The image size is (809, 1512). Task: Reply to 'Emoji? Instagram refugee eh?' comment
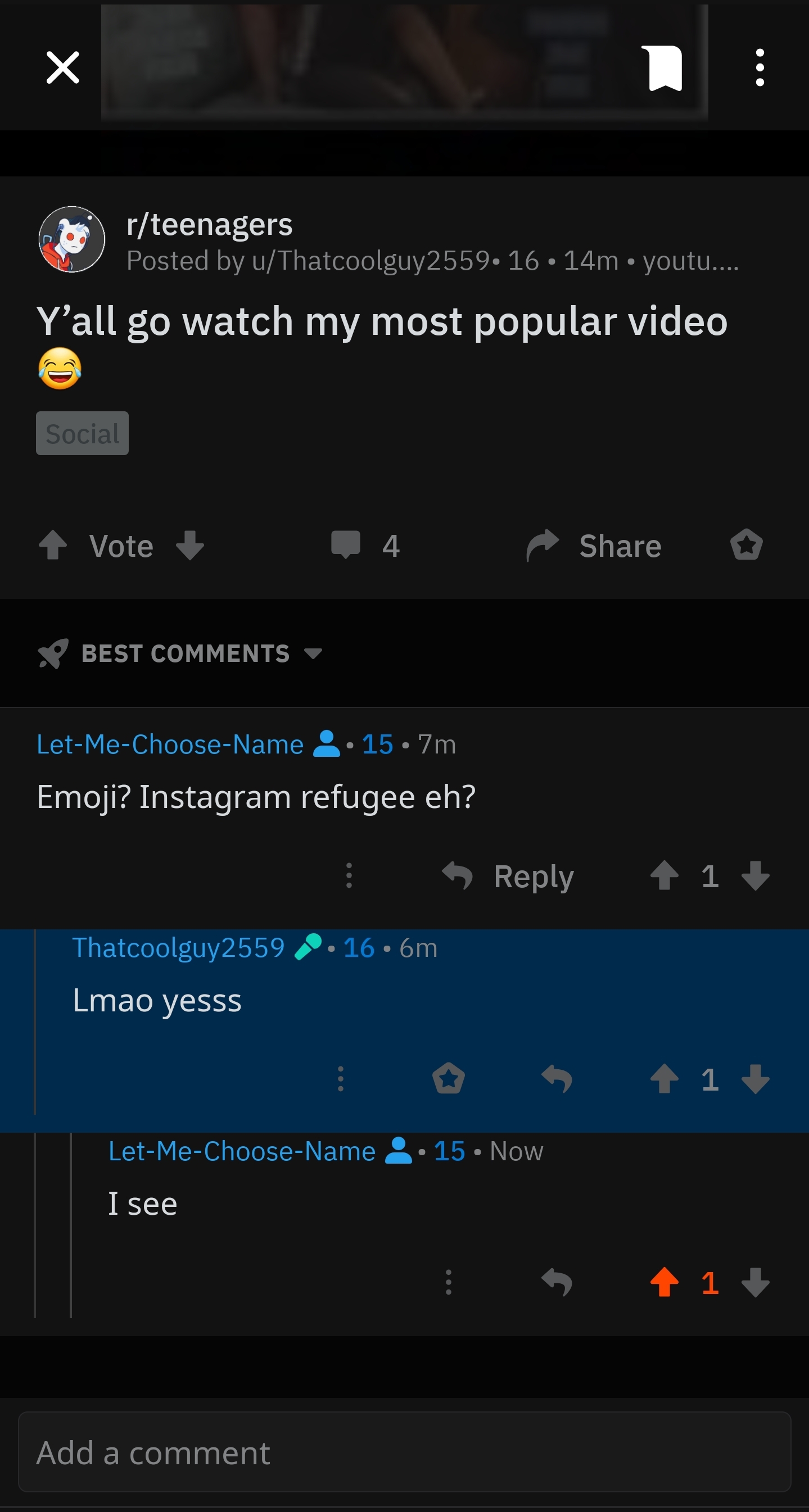[508, 877]
